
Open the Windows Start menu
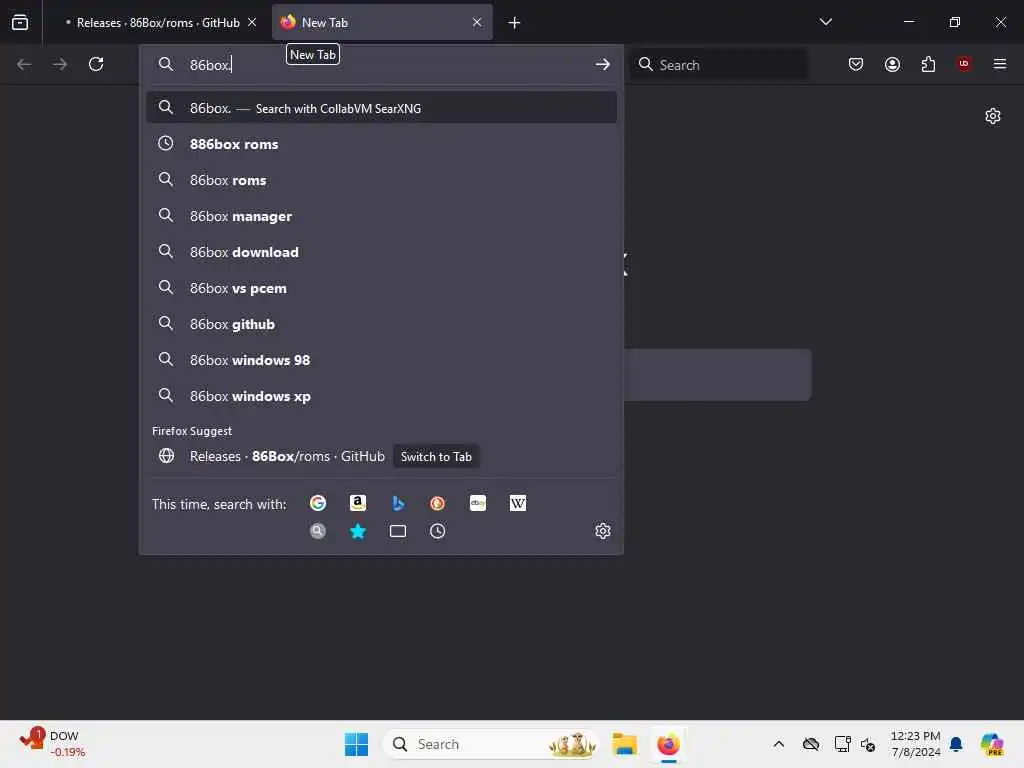tap(357, 744)
